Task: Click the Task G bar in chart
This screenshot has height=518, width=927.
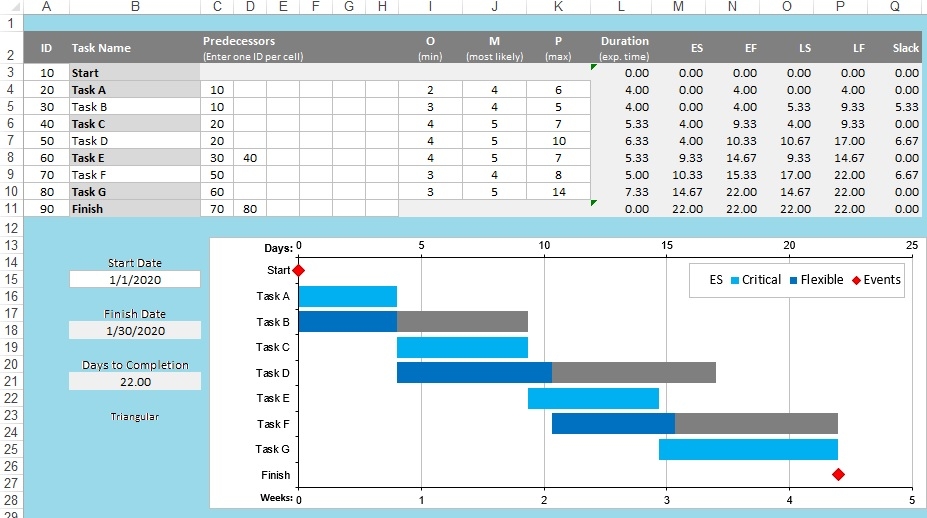Action: (748, 449)
